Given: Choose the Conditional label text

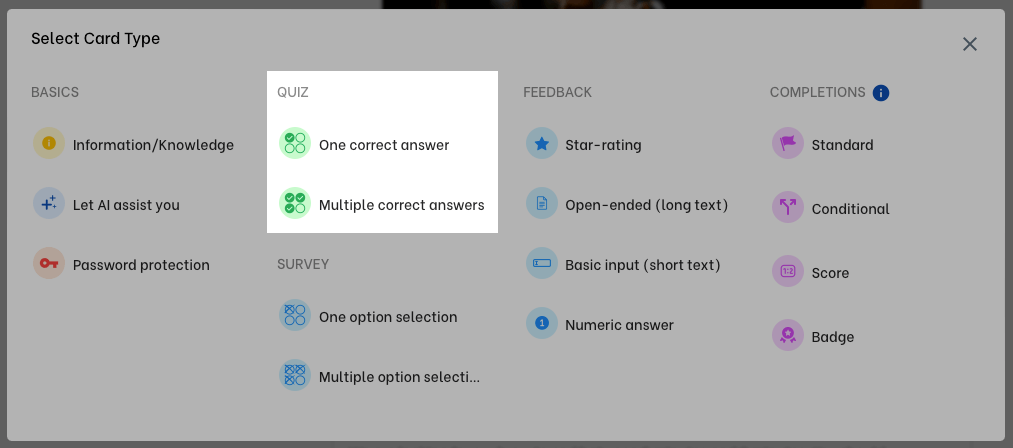Looking at the screenshot, I should pyautogui.click(x=850, y=209).
